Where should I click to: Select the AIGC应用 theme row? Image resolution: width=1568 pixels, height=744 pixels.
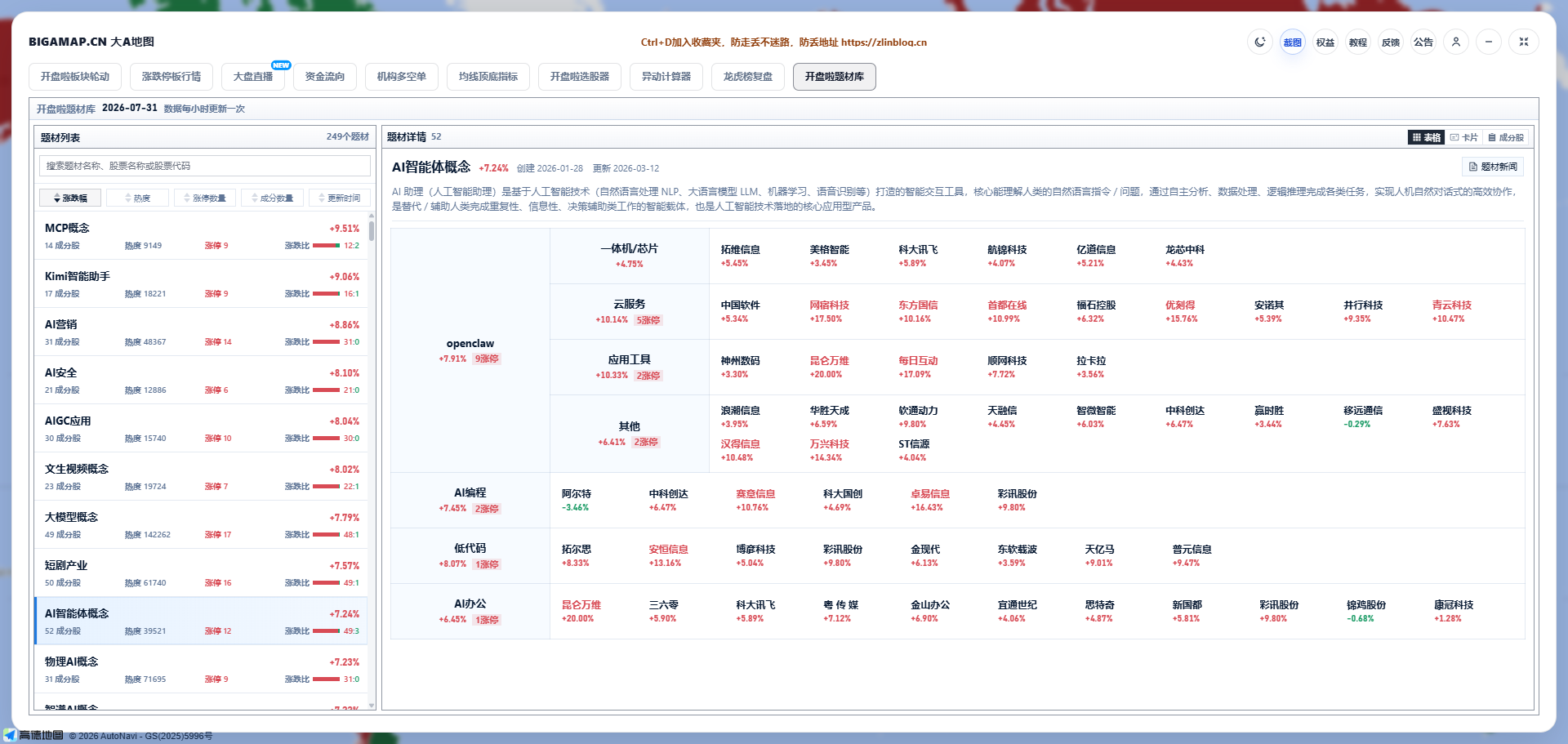click(x=202, y=429)
